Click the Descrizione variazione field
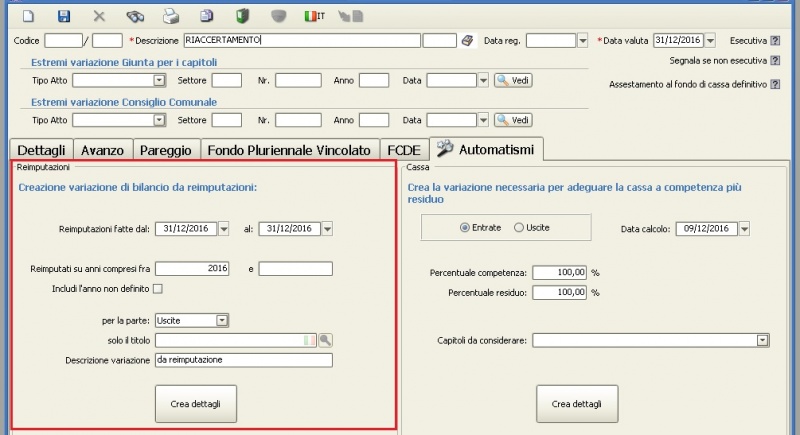Screen dimensions: 800x435 [x=244, y=360]
